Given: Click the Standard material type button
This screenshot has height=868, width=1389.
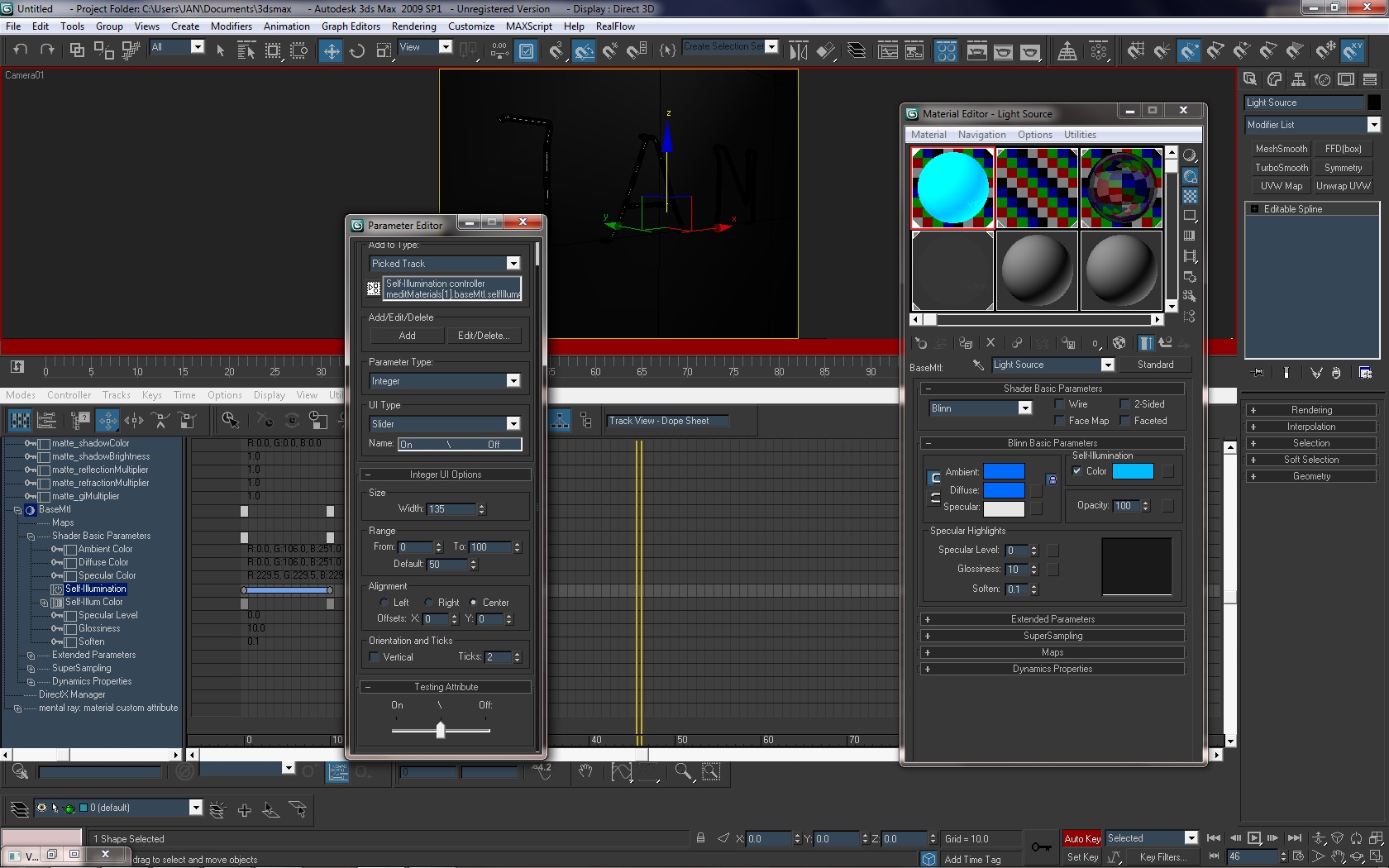Looking at the screenshot, I should 1155,365.
